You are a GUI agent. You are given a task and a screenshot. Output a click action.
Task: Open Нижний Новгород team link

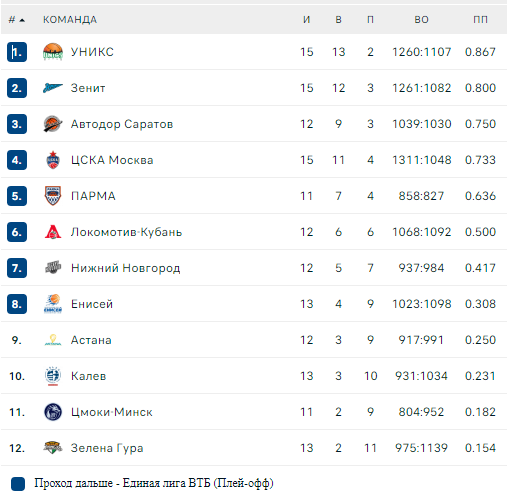point(125,268)
